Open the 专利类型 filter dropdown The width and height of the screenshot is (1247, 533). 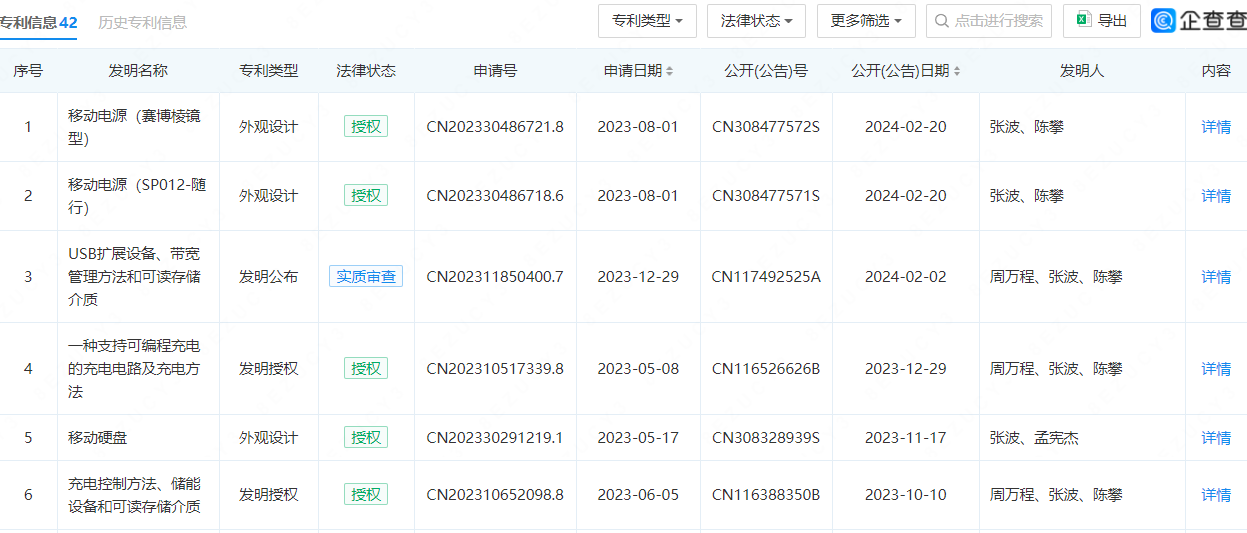pos(647,20)
